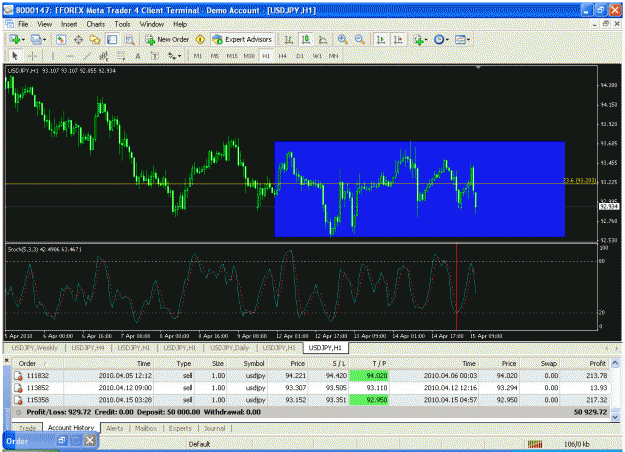
Task: Open the File menu
Action: click(x=23, y=24)
